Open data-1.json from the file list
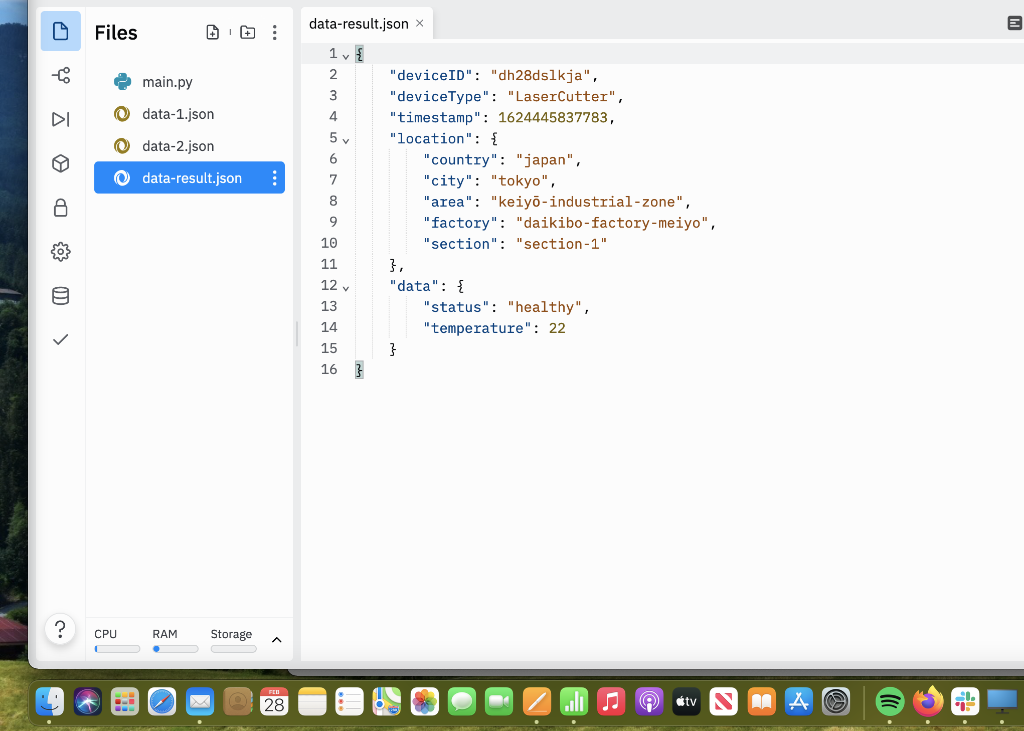1024x731 pixels. tap(178, 113)
